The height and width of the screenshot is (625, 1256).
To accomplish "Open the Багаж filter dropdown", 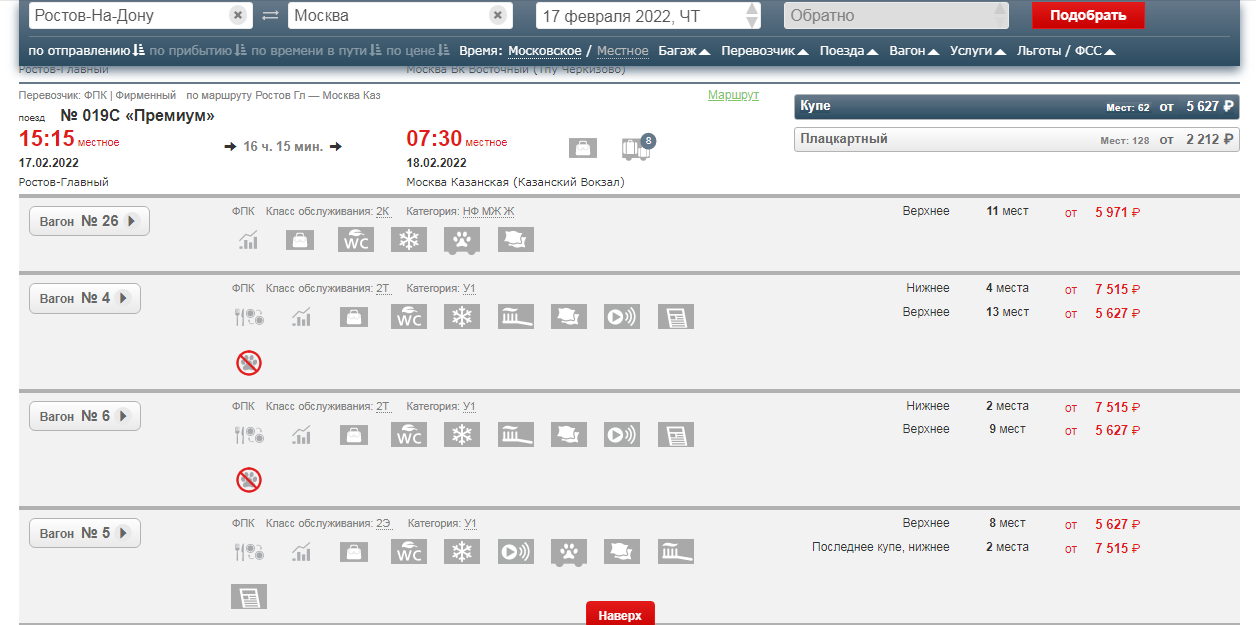I will tap(684, 51).
